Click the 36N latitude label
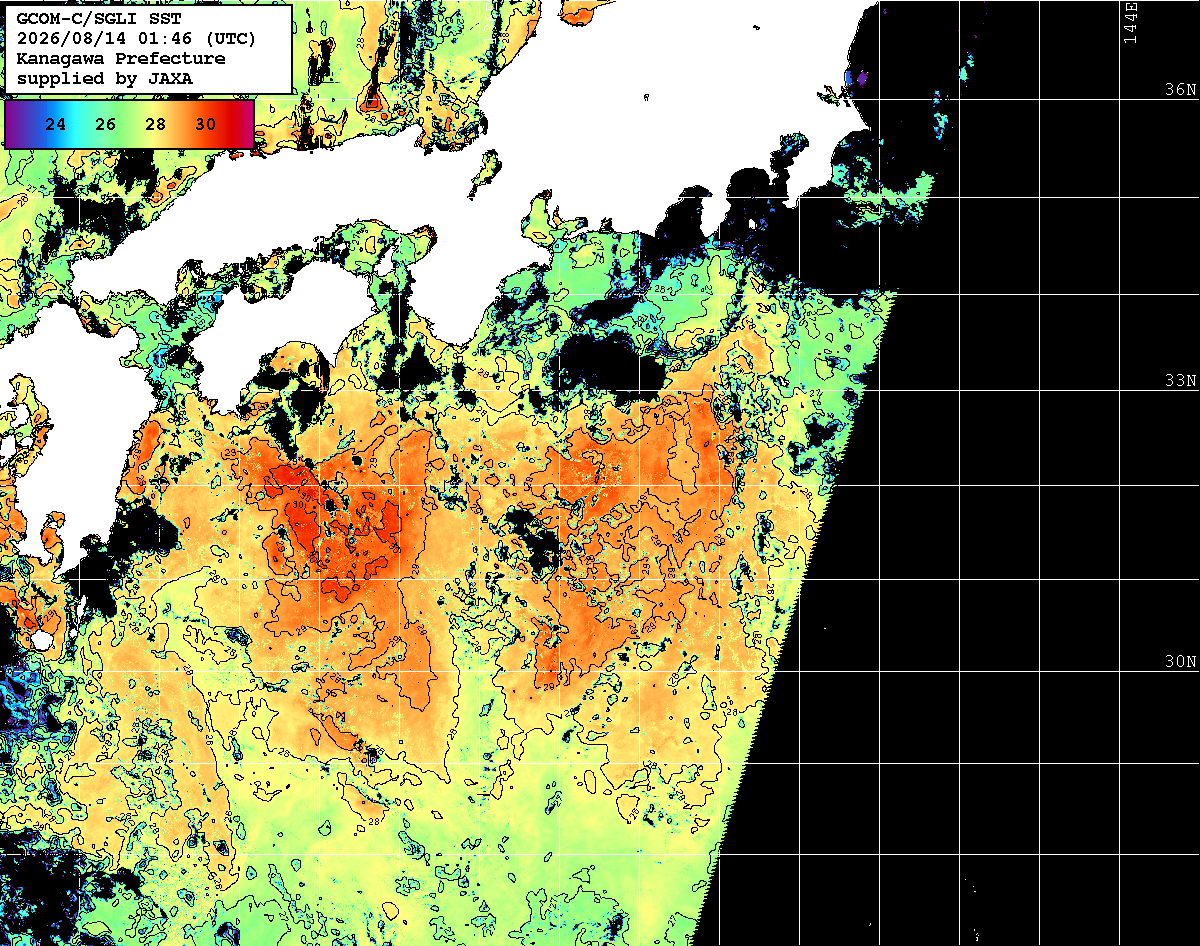The width and height of the screenshot is (1200, 946). 1180,90
